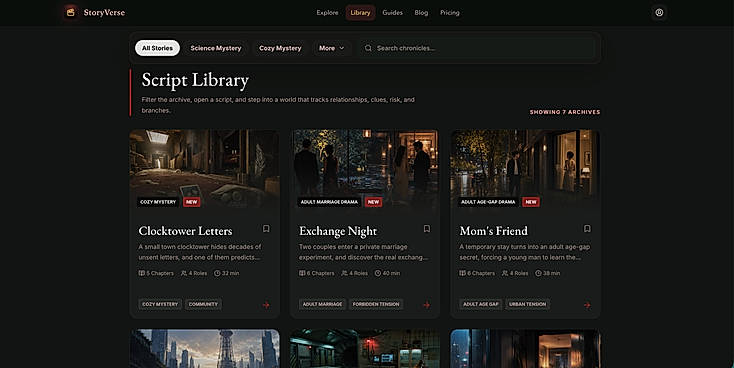Click roles people icon on Exchange Night
The width and height of the screenshot is (734, 368).
point(345,273)
